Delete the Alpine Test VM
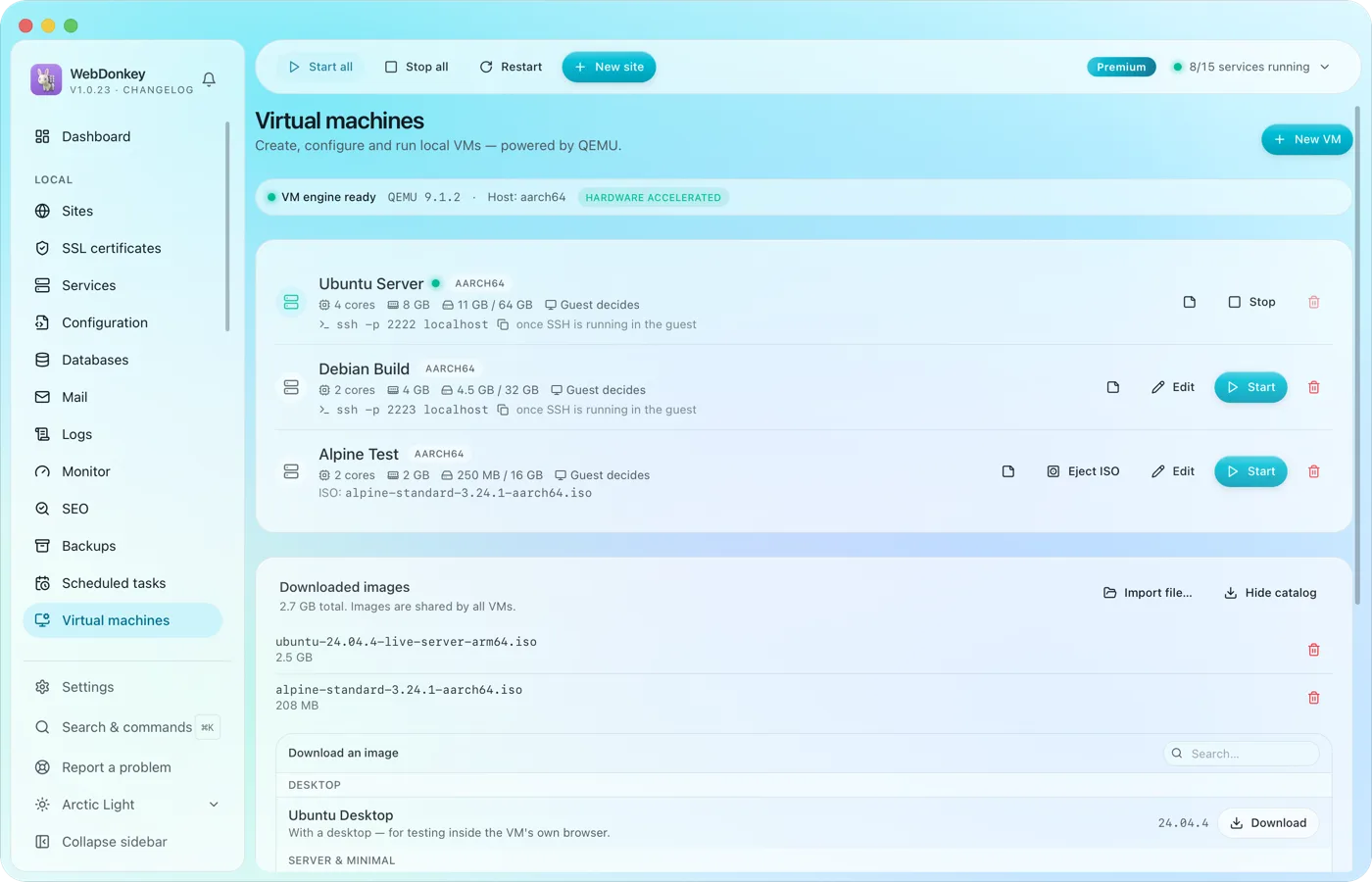This screenshot has height=882, width=1372. click(1314, 471)
